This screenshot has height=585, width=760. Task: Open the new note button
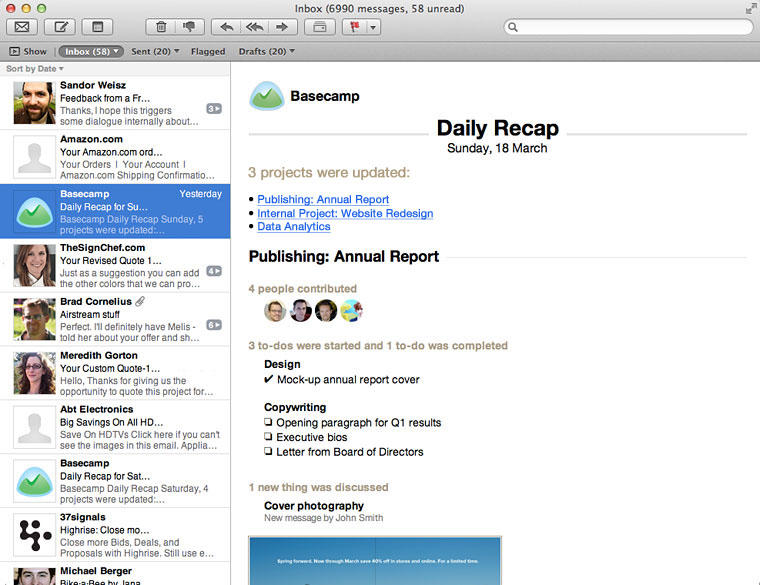(x=97, y=27)
